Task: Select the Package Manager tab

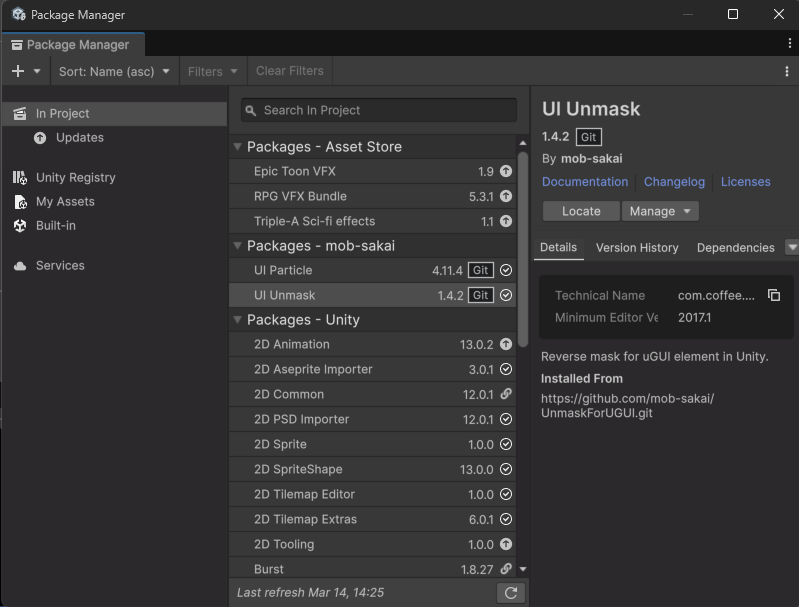Action: 73,45
